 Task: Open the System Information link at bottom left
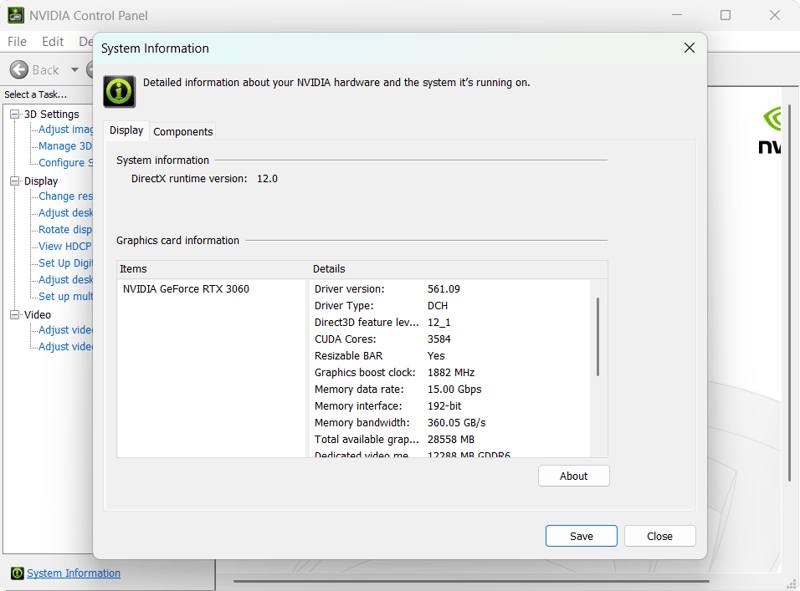[x=73, y=573]
